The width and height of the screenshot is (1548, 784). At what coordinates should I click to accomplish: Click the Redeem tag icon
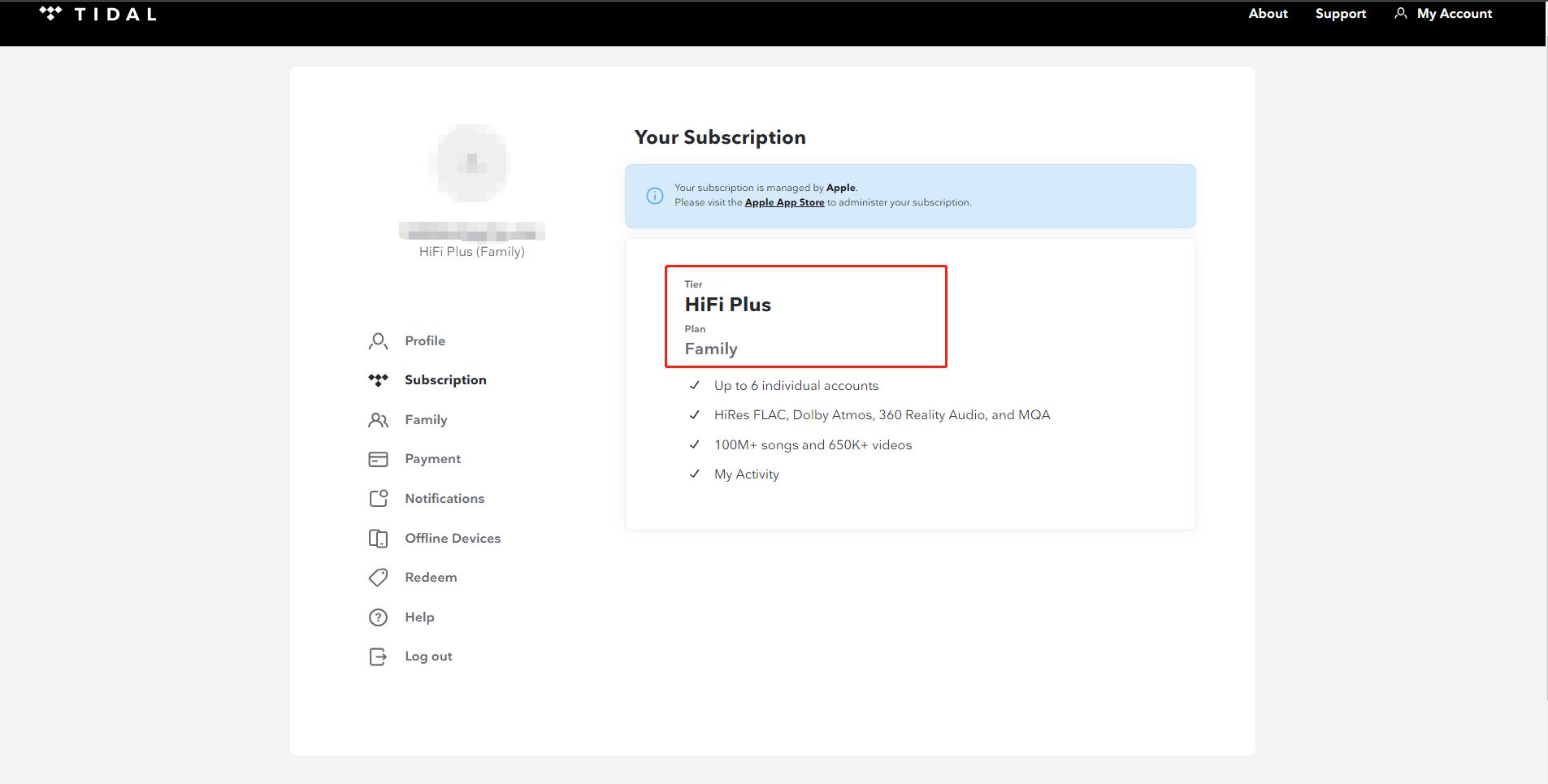pyautogui.click(x=378, y=578)
